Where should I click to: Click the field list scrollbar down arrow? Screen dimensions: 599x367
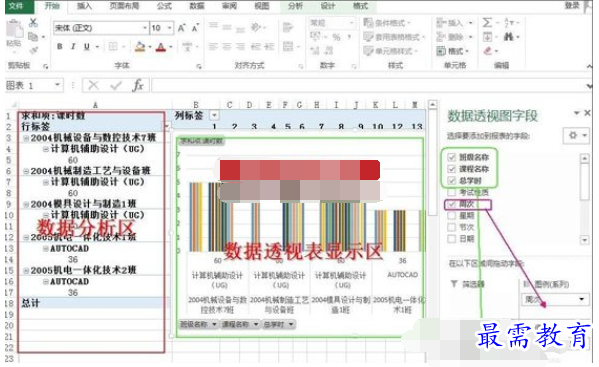click(584, 240)
